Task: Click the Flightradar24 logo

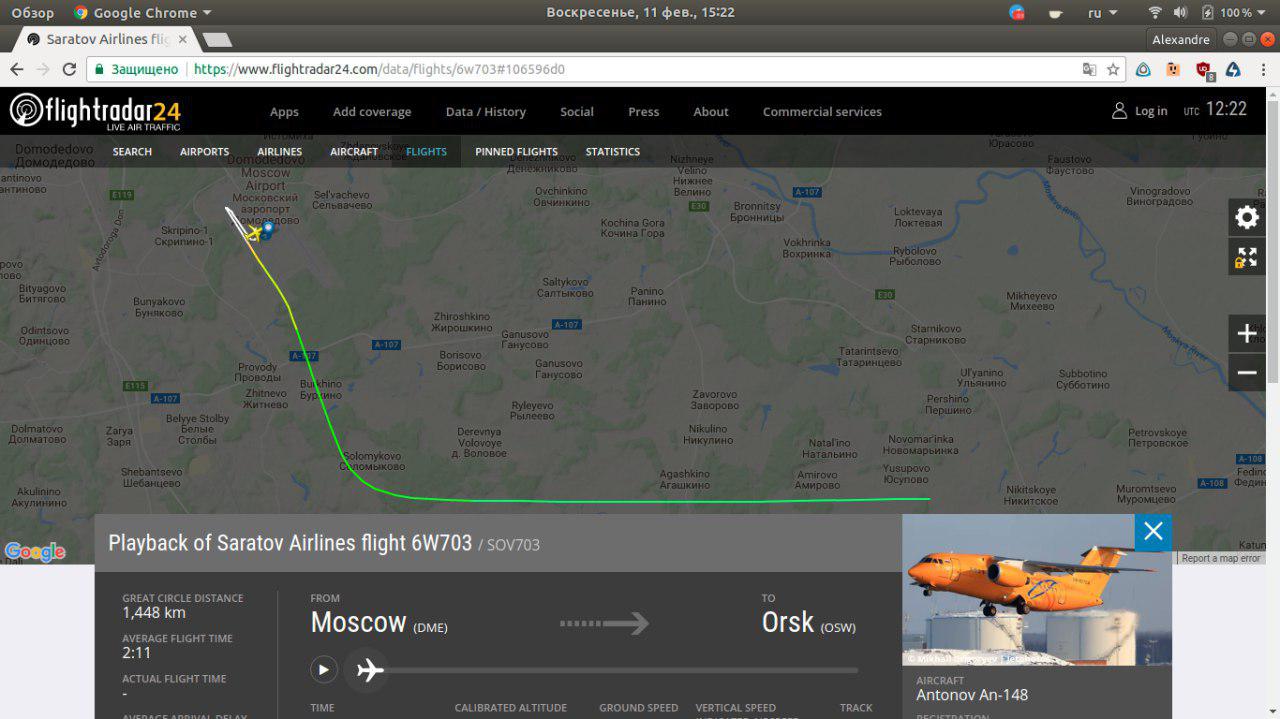Action: pos(96,111)
